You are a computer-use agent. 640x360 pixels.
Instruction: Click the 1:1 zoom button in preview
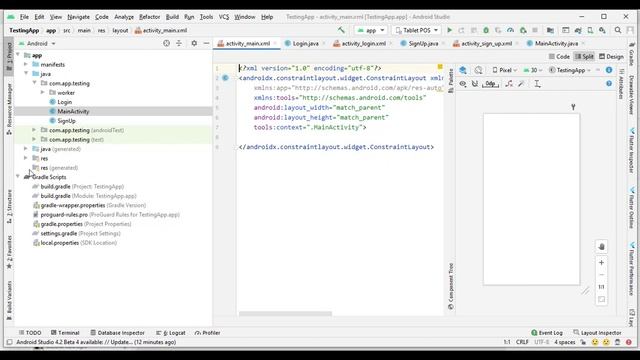(601, 287)
